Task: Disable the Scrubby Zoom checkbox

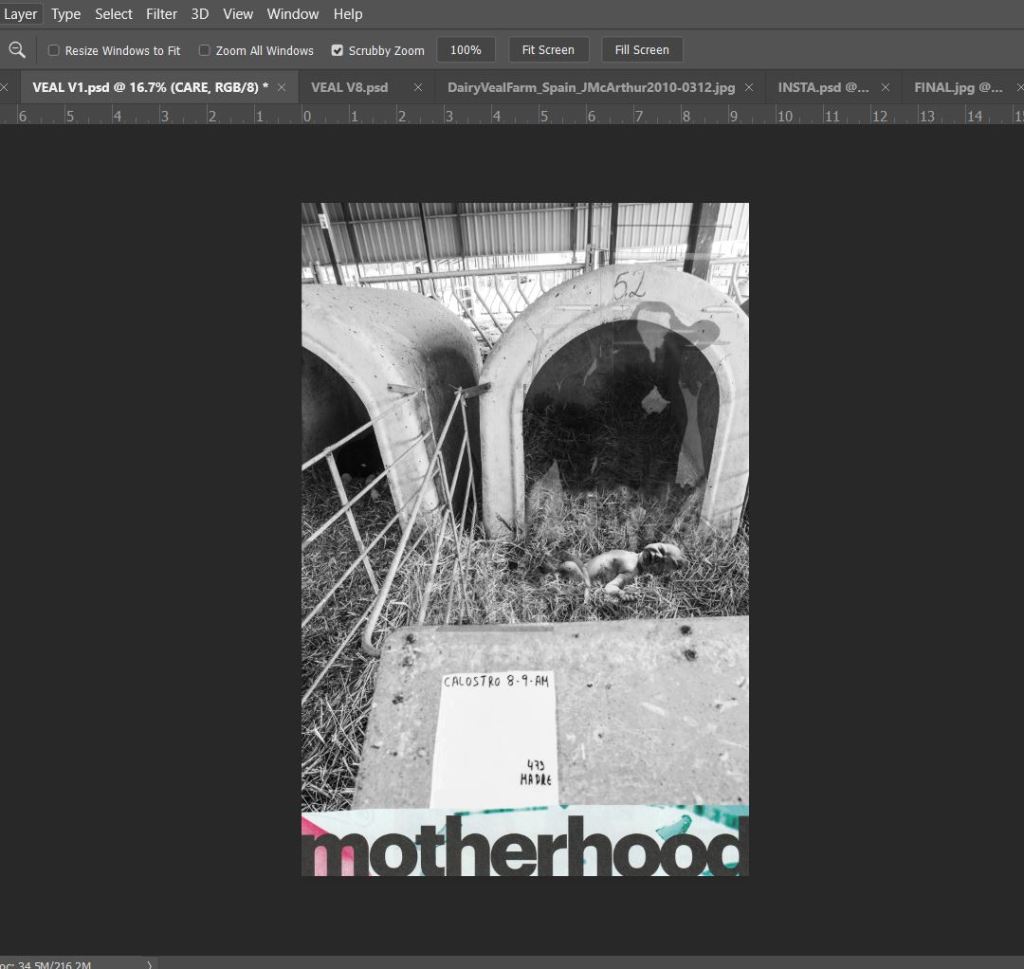Action: pyautogui.click(x=337, y=50)
